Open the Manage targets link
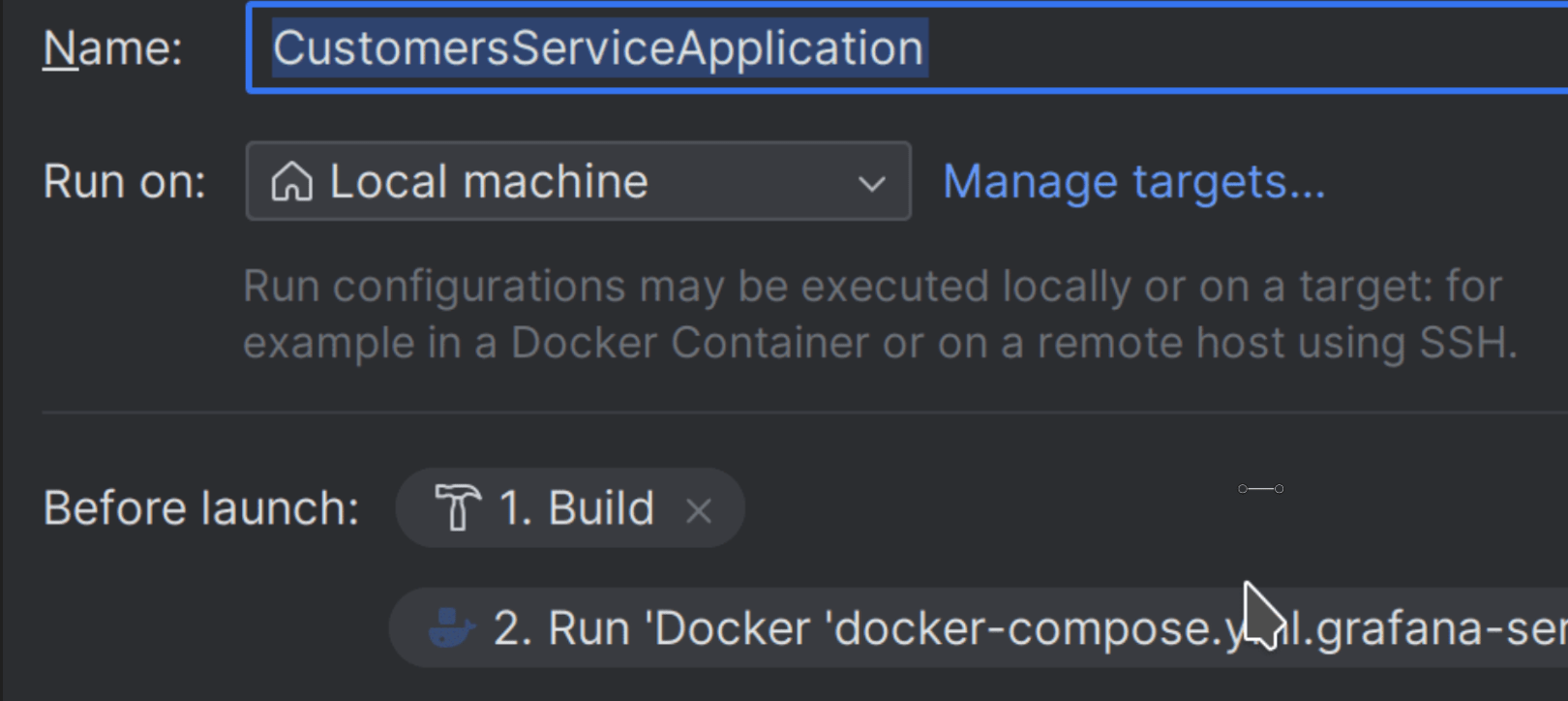This screenshot has width=1568, height=701. (x=1133, y=182)
